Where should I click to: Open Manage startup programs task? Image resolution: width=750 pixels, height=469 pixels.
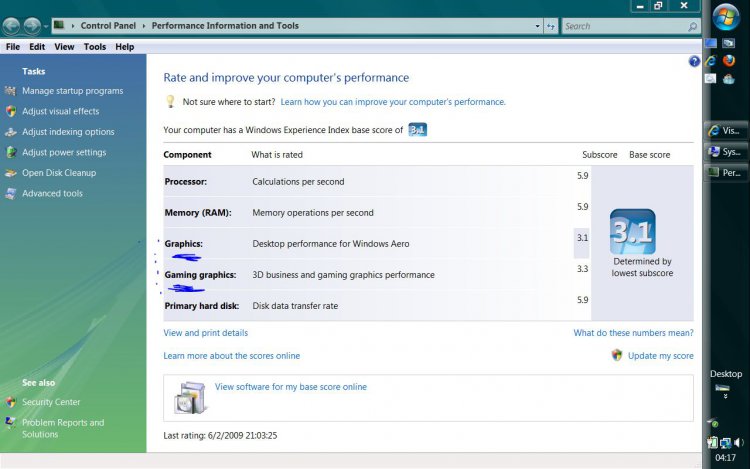coord(73,91)
